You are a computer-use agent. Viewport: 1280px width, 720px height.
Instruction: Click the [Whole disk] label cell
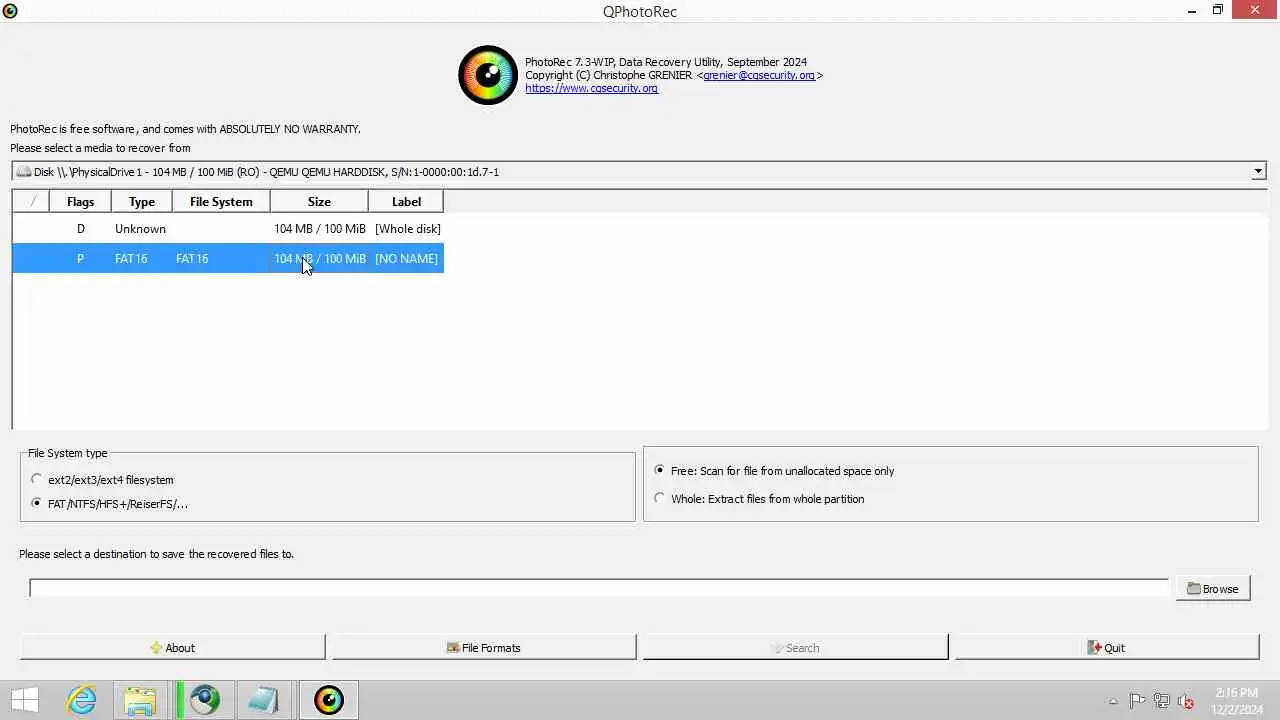(407, 228)
